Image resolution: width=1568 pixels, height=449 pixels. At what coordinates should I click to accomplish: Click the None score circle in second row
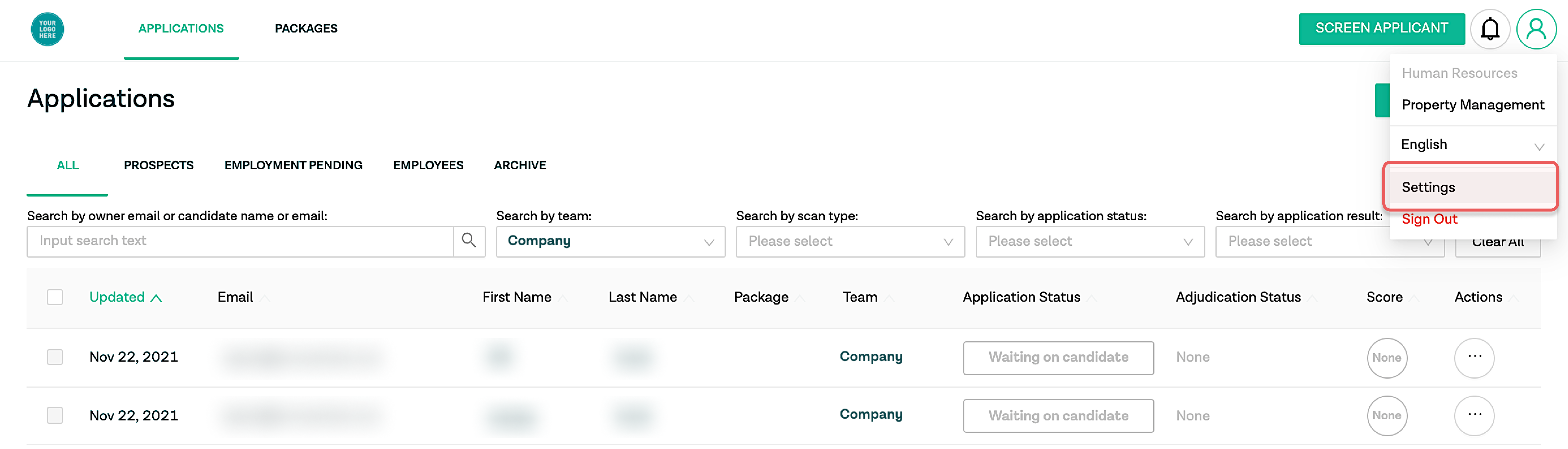click(1387, 416)
